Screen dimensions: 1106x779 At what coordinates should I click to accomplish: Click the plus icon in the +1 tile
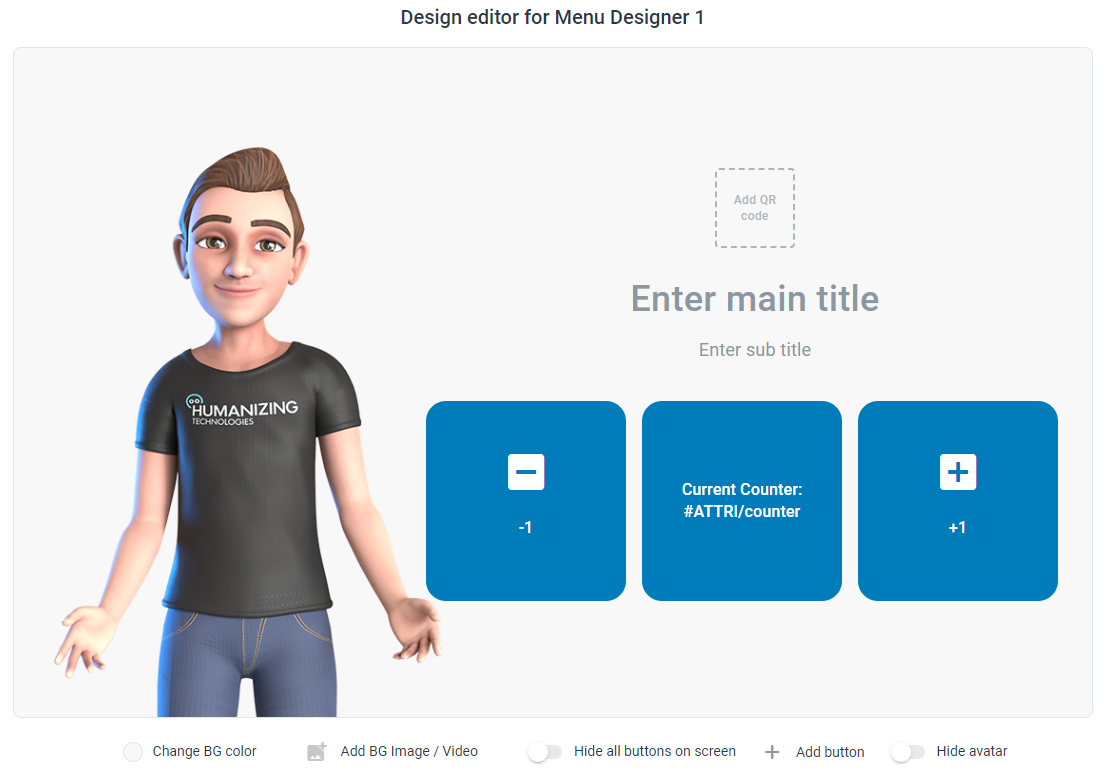click(957, 472)
